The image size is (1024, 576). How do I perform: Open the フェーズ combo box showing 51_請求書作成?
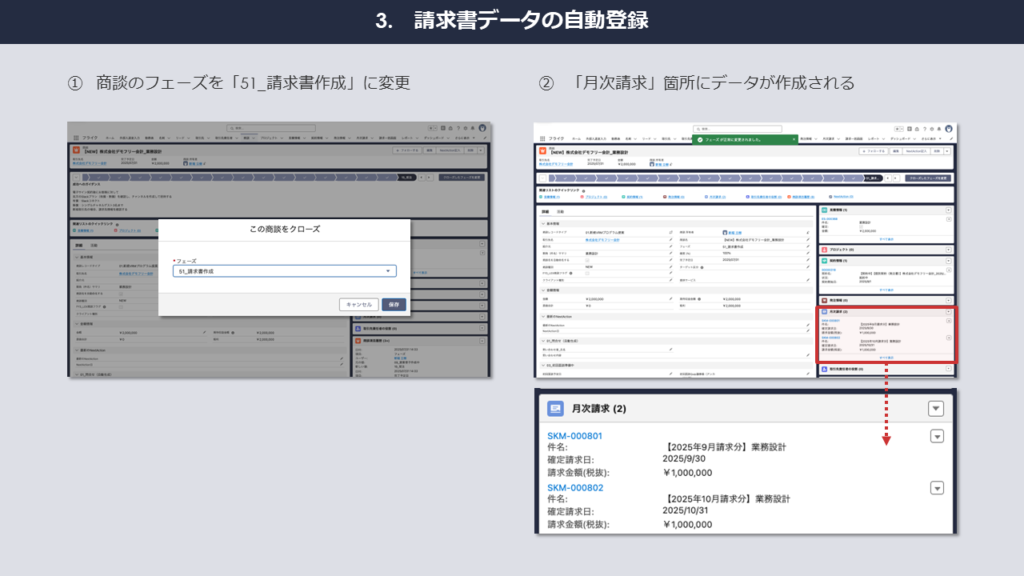(285, 271)
